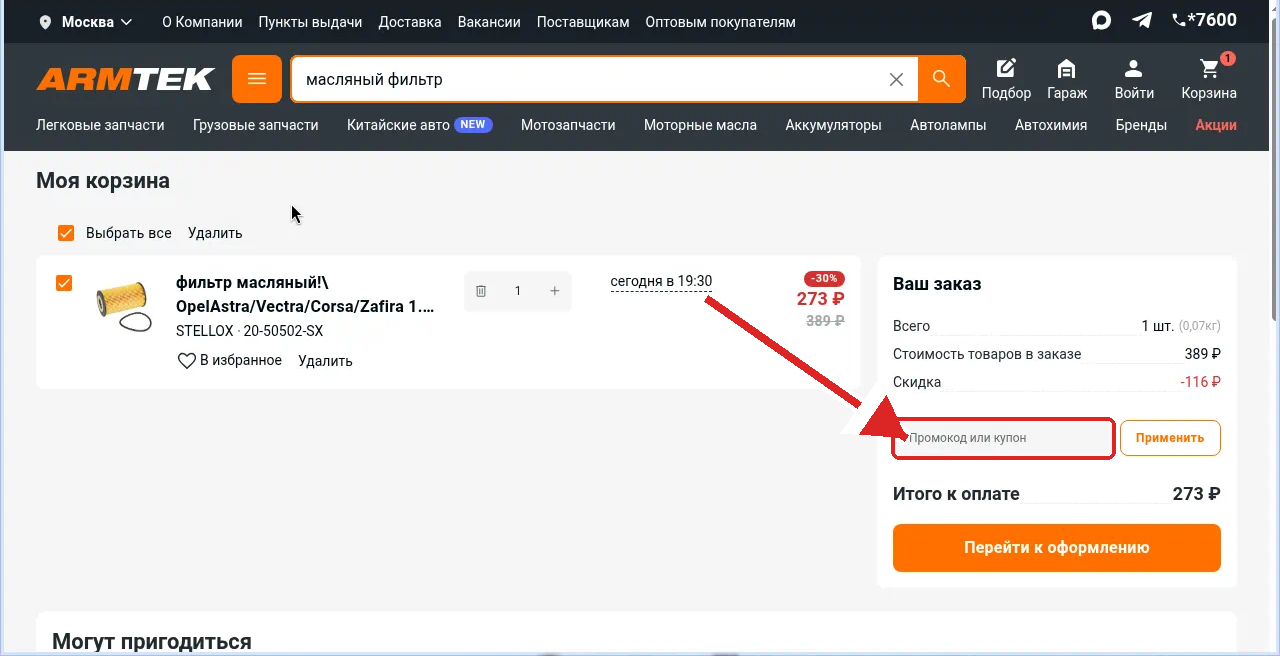Select Мотозапчасти category
The image size is (1280, 656).
pyautogui.click(x=568, y=125)
